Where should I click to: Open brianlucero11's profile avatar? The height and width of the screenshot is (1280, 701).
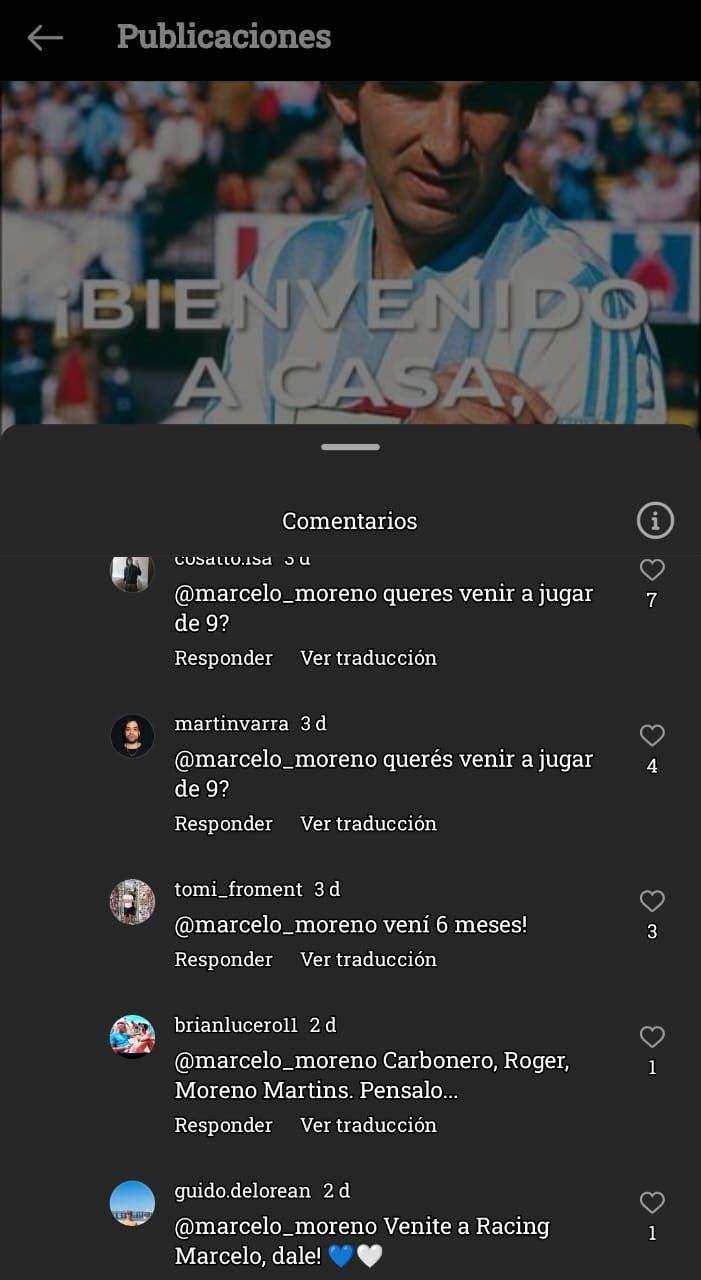tap(132, 1037)
